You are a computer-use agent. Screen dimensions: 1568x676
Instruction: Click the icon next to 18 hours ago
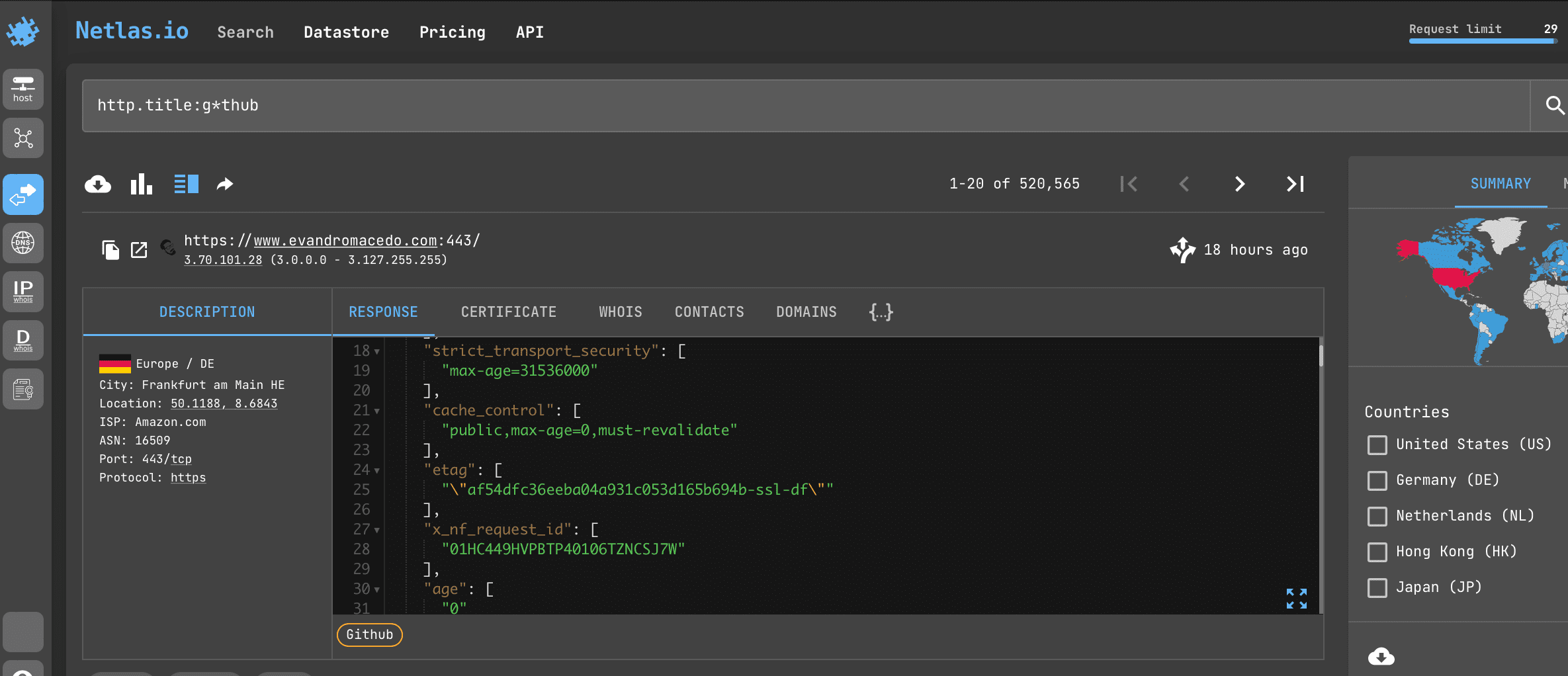1182,250
